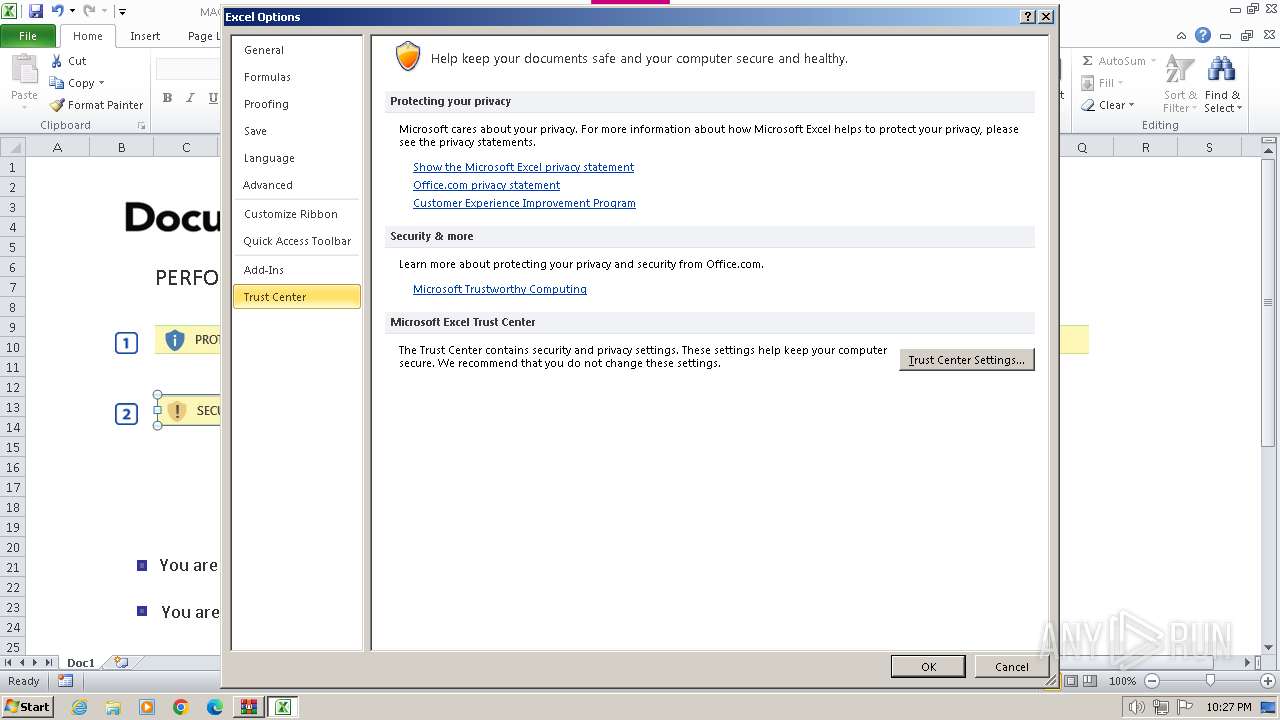Open the Clipboard pane launcher icon
This screenshot has width=1280, height=720.
pos(141,126)
